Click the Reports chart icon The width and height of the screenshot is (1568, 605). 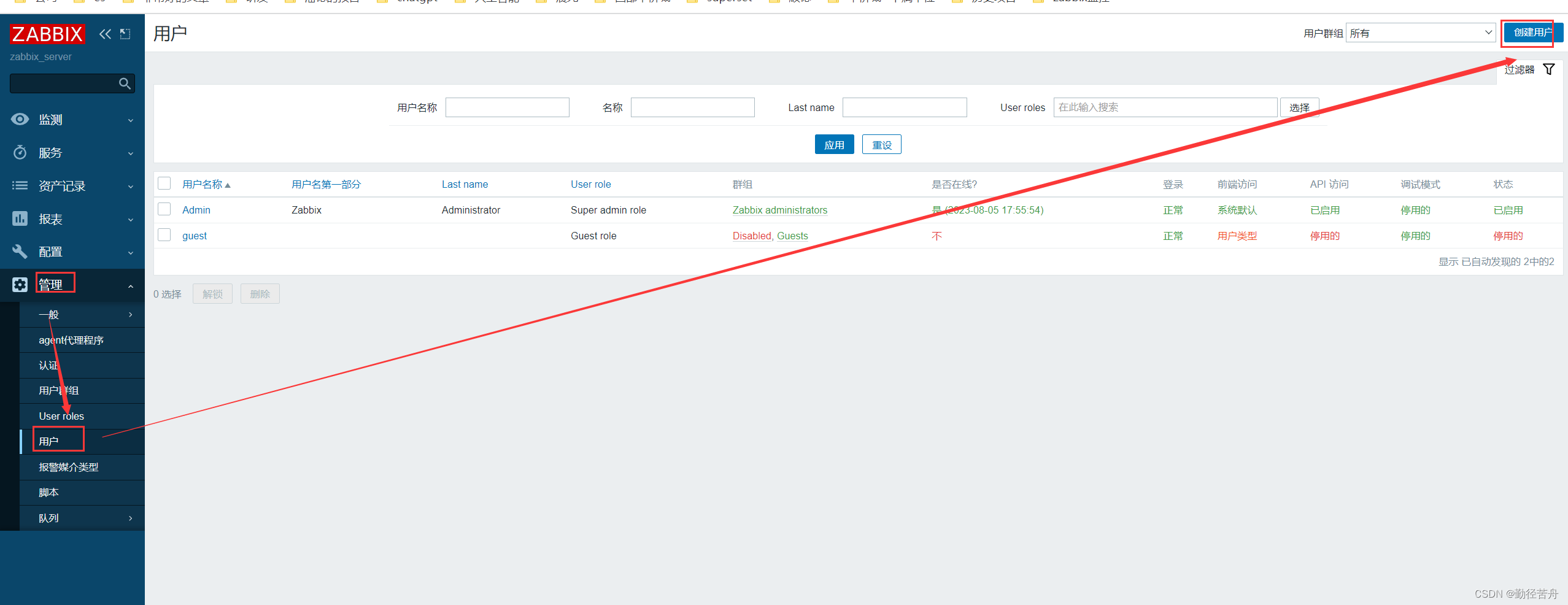coord(20,218)
